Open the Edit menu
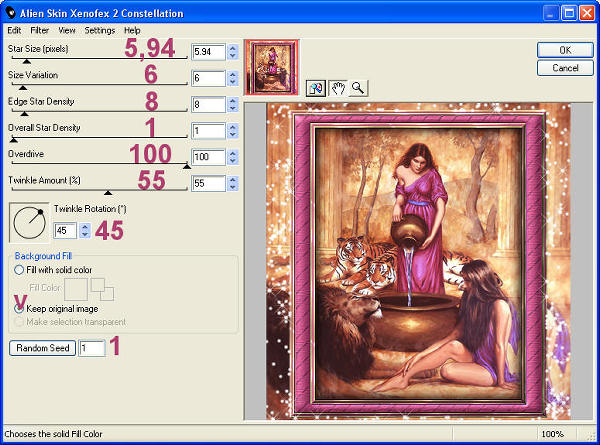 pyautogui.click(x=14, y=30)
